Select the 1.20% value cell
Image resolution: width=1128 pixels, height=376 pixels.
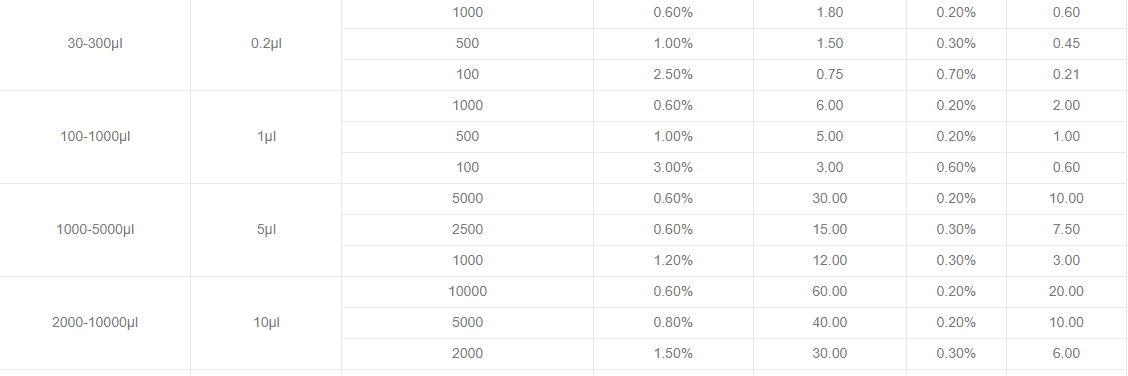[673, 261]
